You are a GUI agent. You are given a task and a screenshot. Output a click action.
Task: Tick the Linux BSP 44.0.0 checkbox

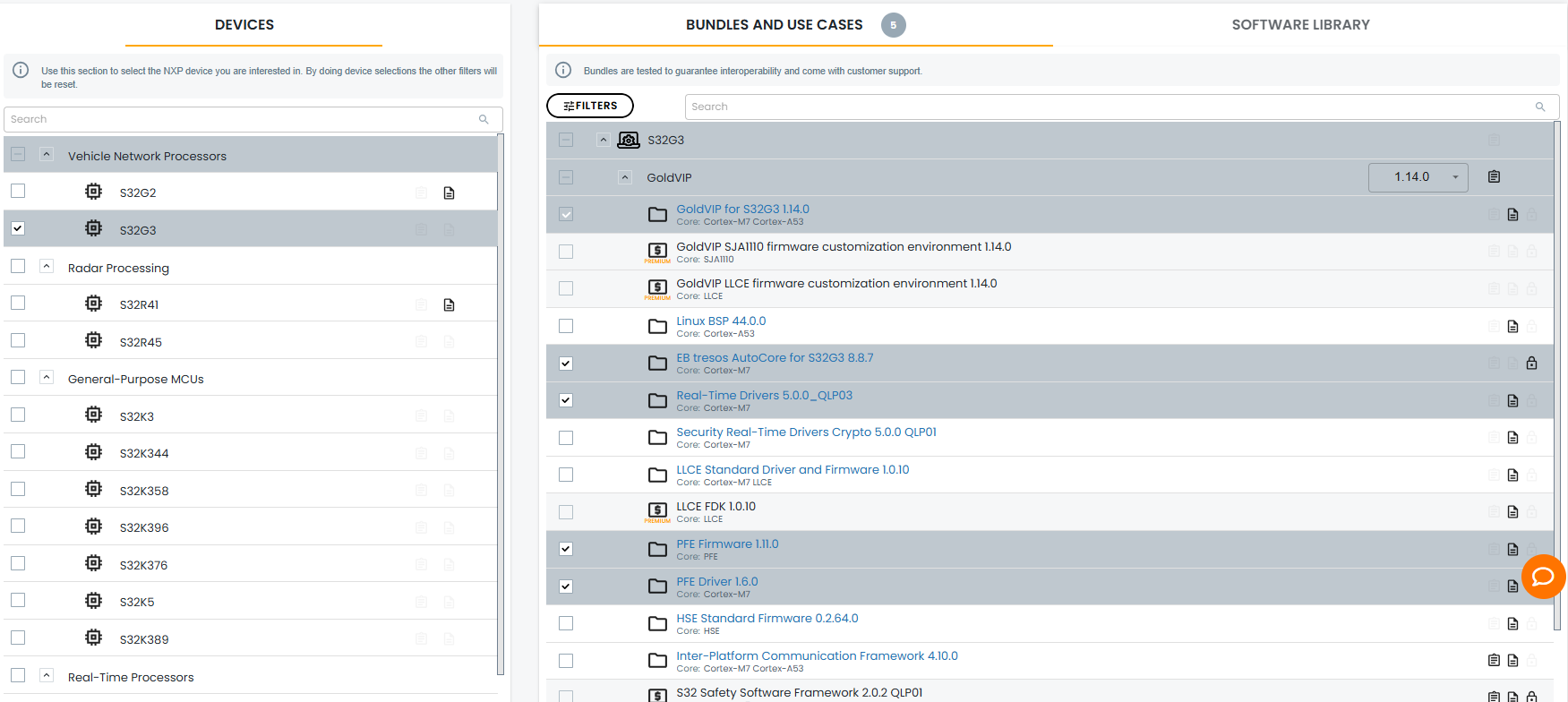click(566, 326)
